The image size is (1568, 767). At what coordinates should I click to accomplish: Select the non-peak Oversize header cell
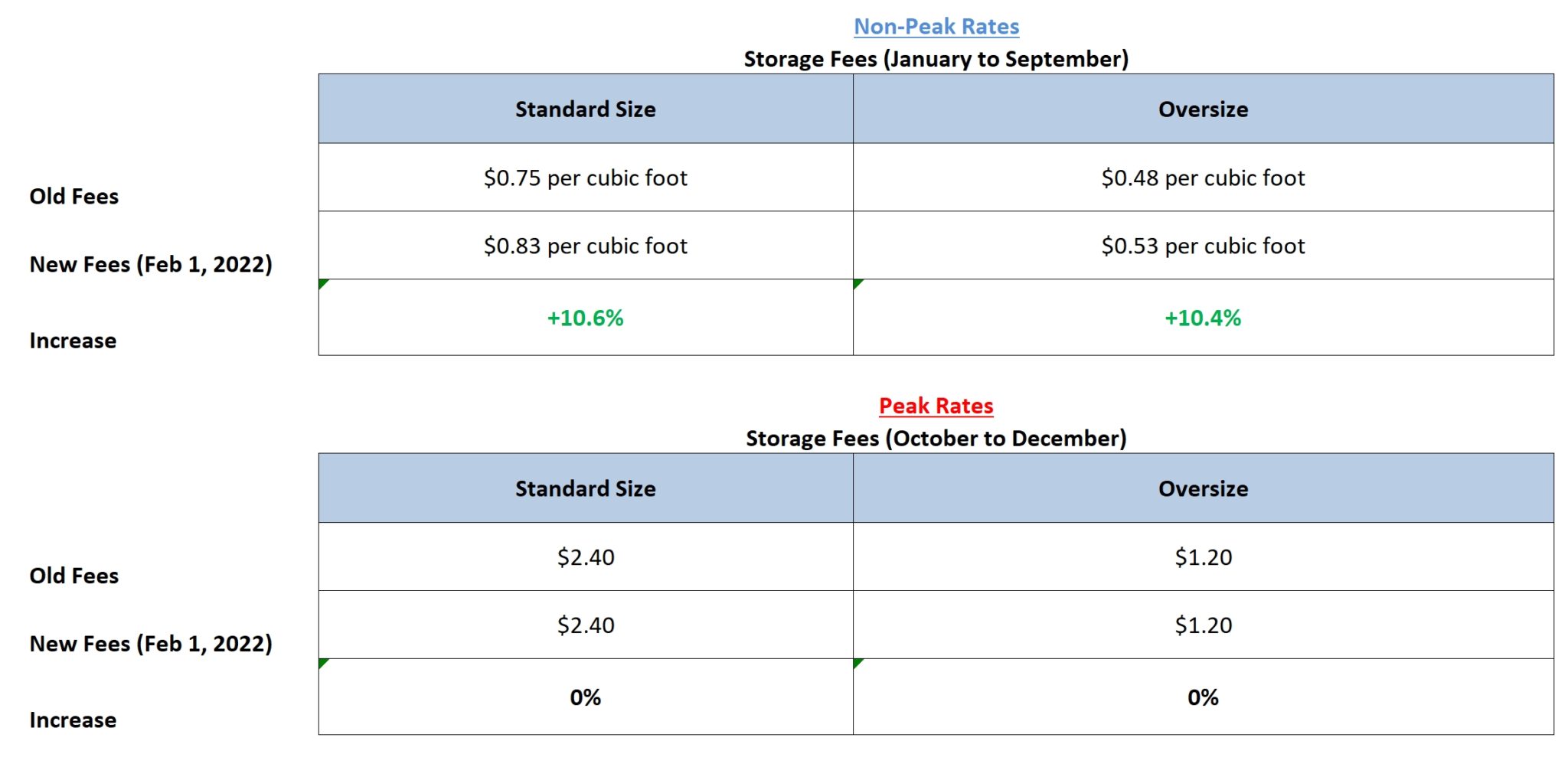coord(1203,109)
